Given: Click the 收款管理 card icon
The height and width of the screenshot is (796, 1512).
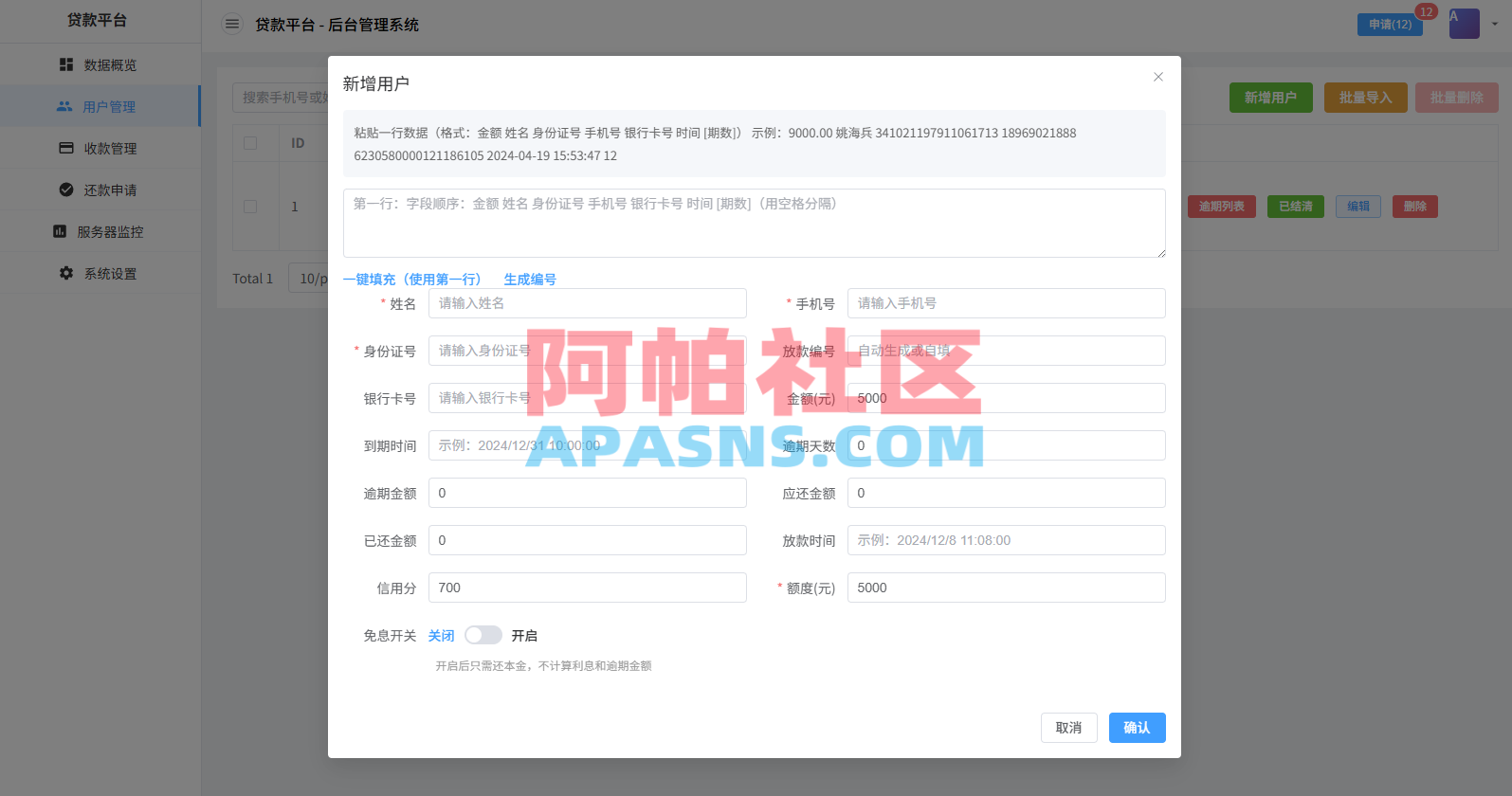Looking at the screenshot, I should 66,148.
